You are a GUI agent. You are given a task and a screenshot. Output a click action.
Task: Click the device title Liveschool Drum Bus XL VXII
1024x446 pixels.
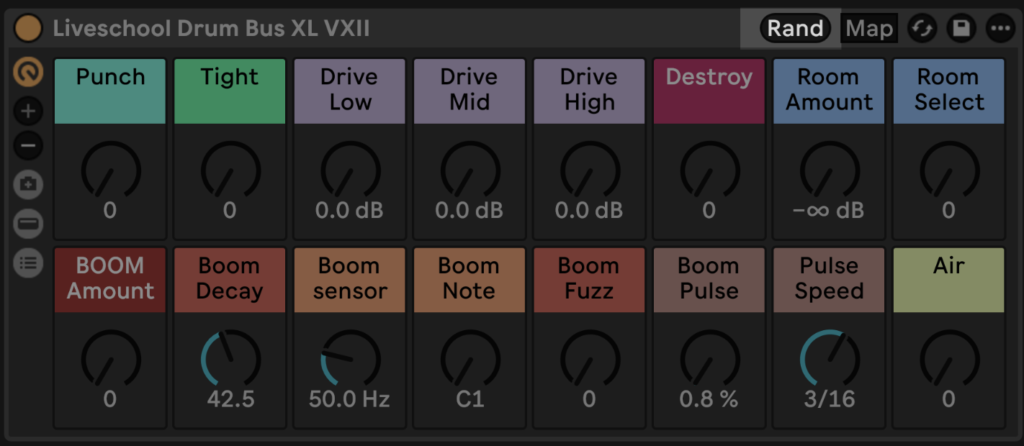coord(211,29)
